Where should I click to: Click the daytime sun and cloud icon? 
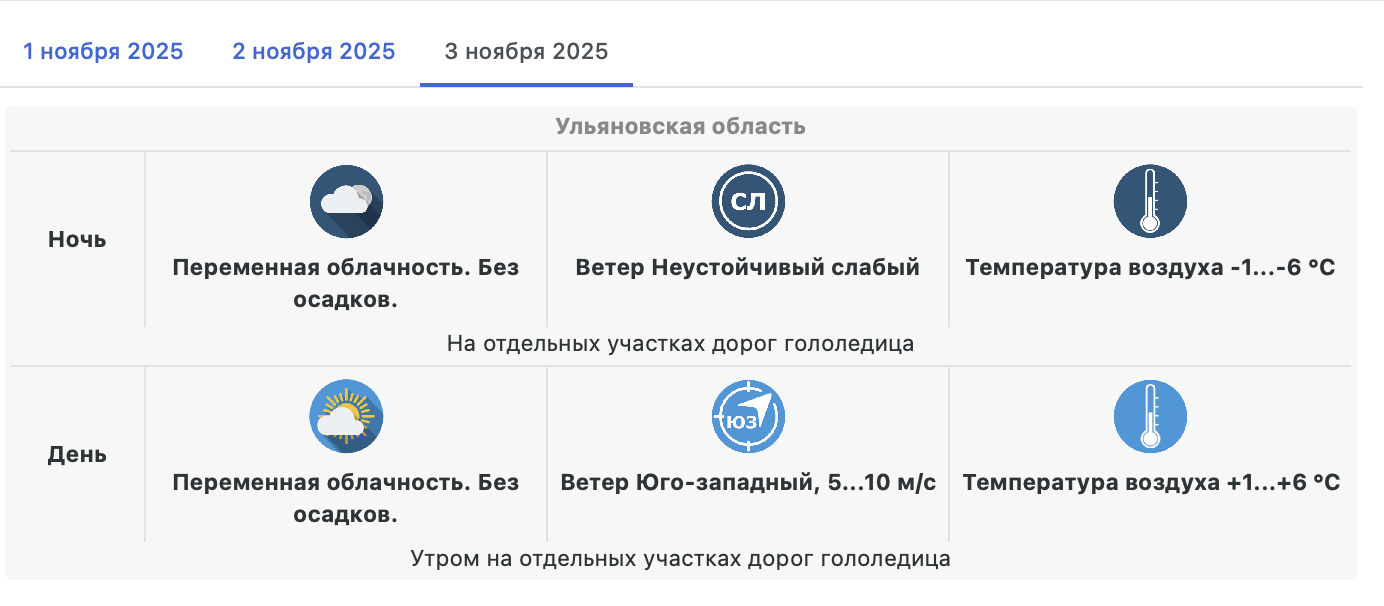pos(346,417)
